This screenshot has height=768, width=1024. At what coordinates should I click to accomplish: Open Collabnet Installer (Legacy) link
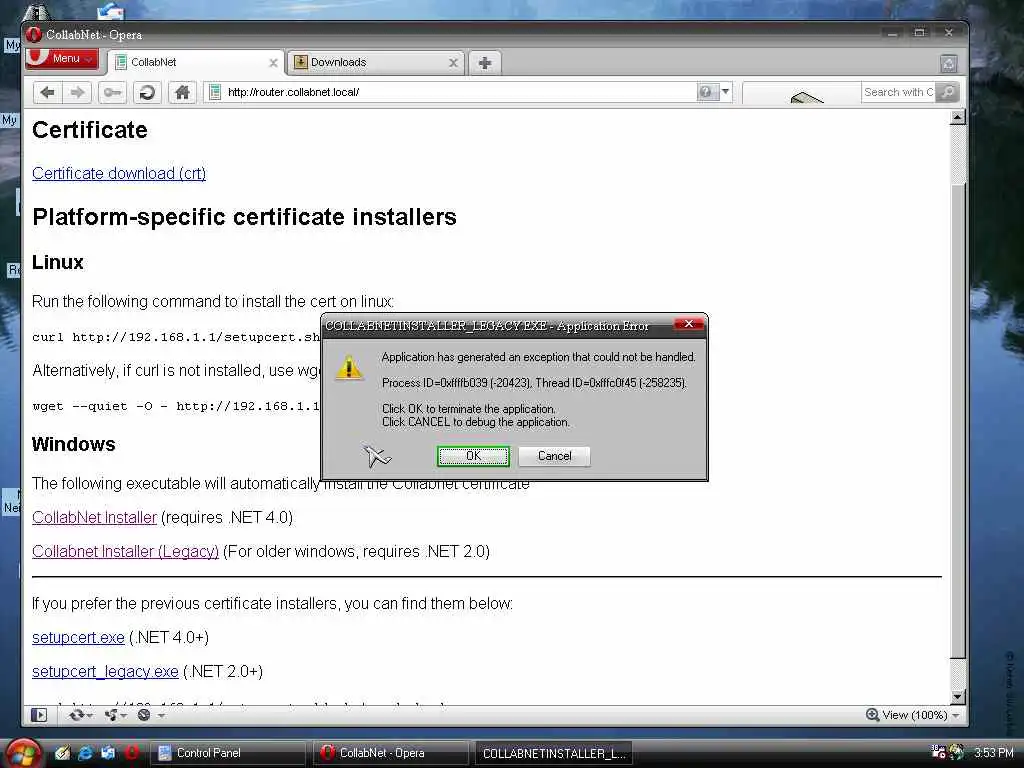pyautogui.click(x=125, y=551)
